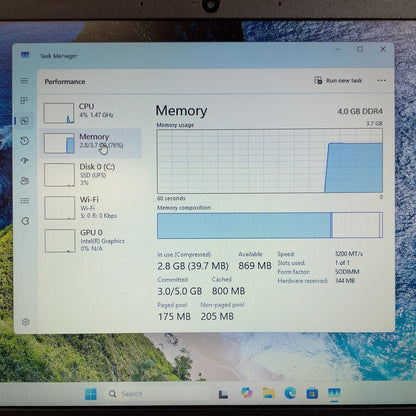
Task: Open the Services page icon
Action: pos(25,221)
